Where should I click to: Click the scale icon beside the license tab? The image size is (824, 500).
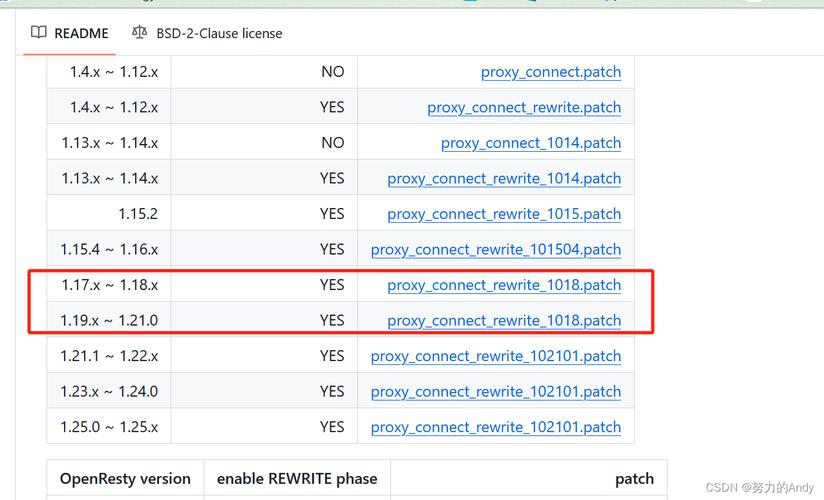[139, 33]
